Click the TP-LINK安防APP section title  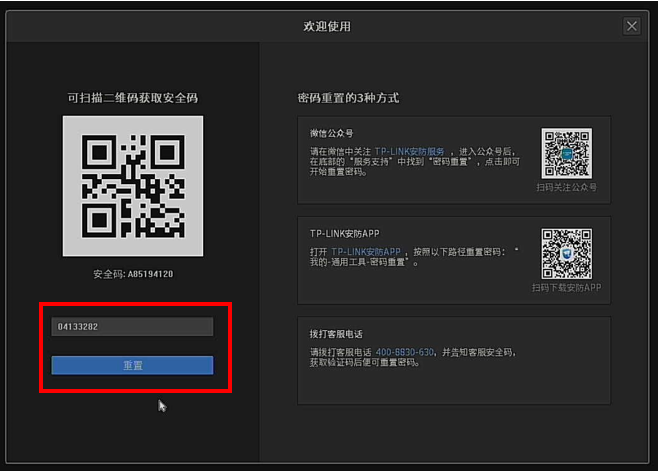pyautogui.click(x=345, y=234)
